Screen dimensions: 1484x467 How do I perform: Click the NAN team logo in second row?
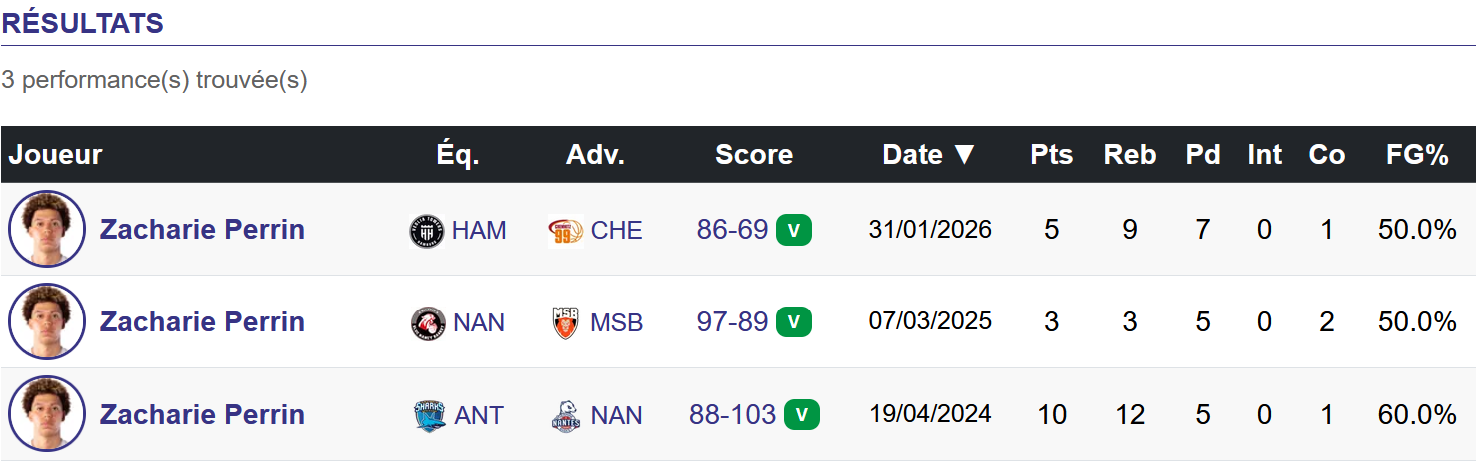428,323
